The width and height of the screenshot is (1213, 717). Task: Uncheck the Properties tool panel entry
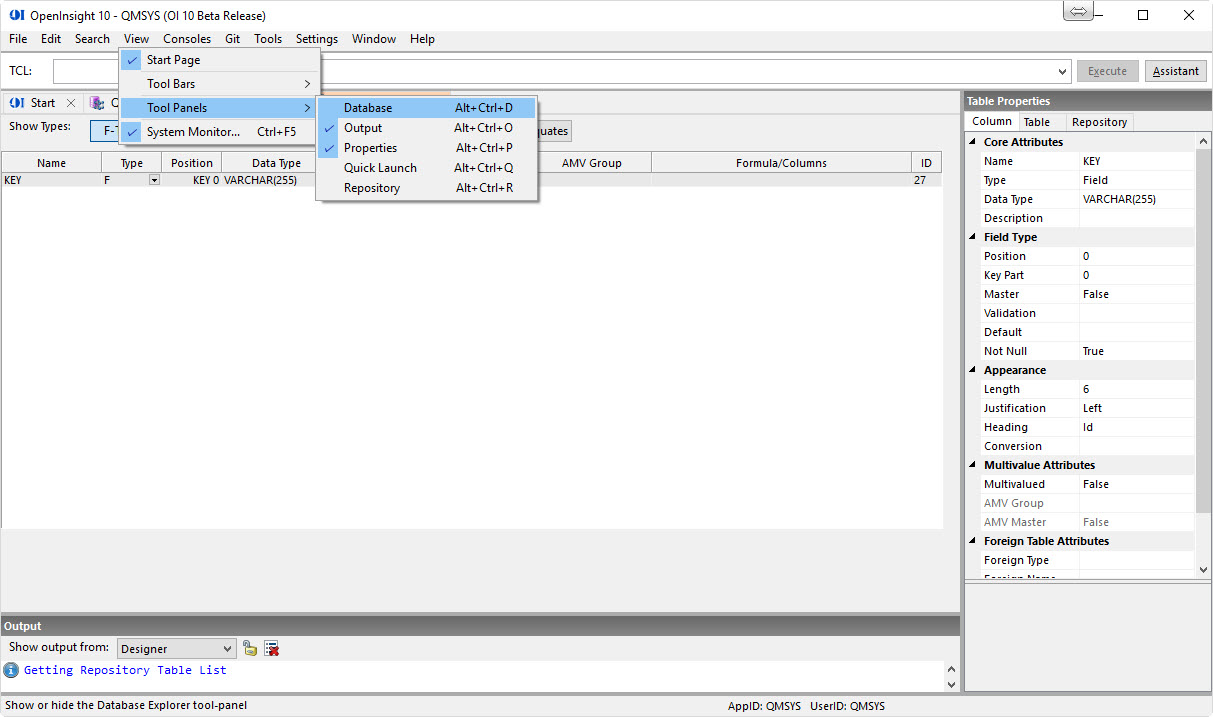427,148
